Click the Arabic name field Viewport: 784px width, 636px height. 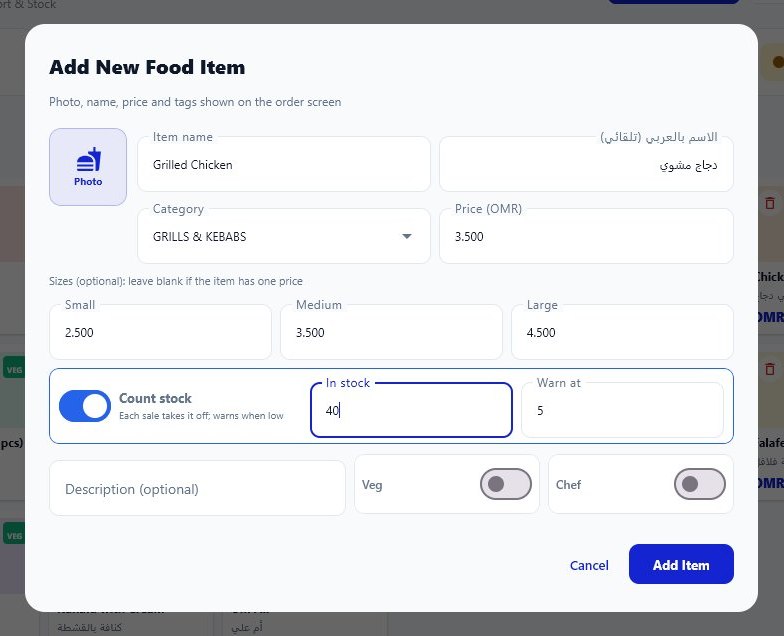(586, 164)
